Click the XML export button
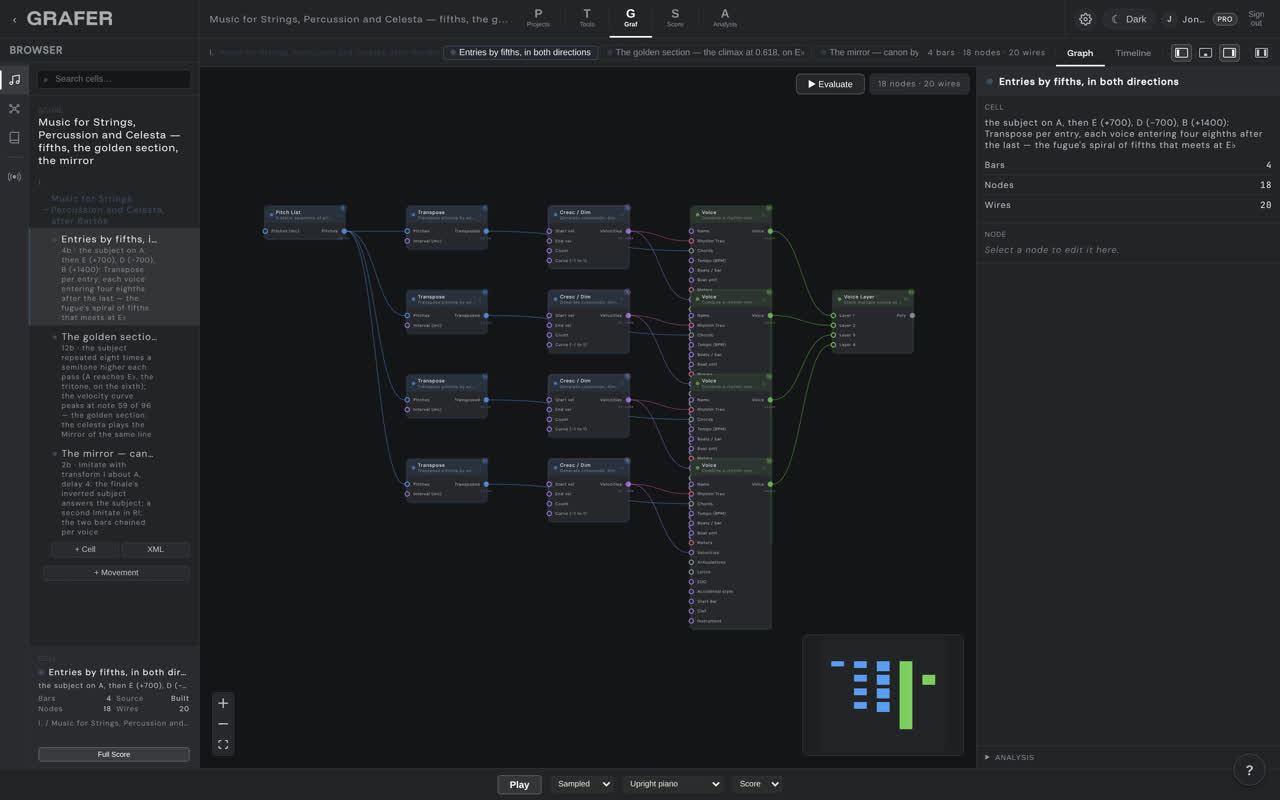Viewport: 1280px width, 800px height. pyautogui.click(x=155, y=549)
